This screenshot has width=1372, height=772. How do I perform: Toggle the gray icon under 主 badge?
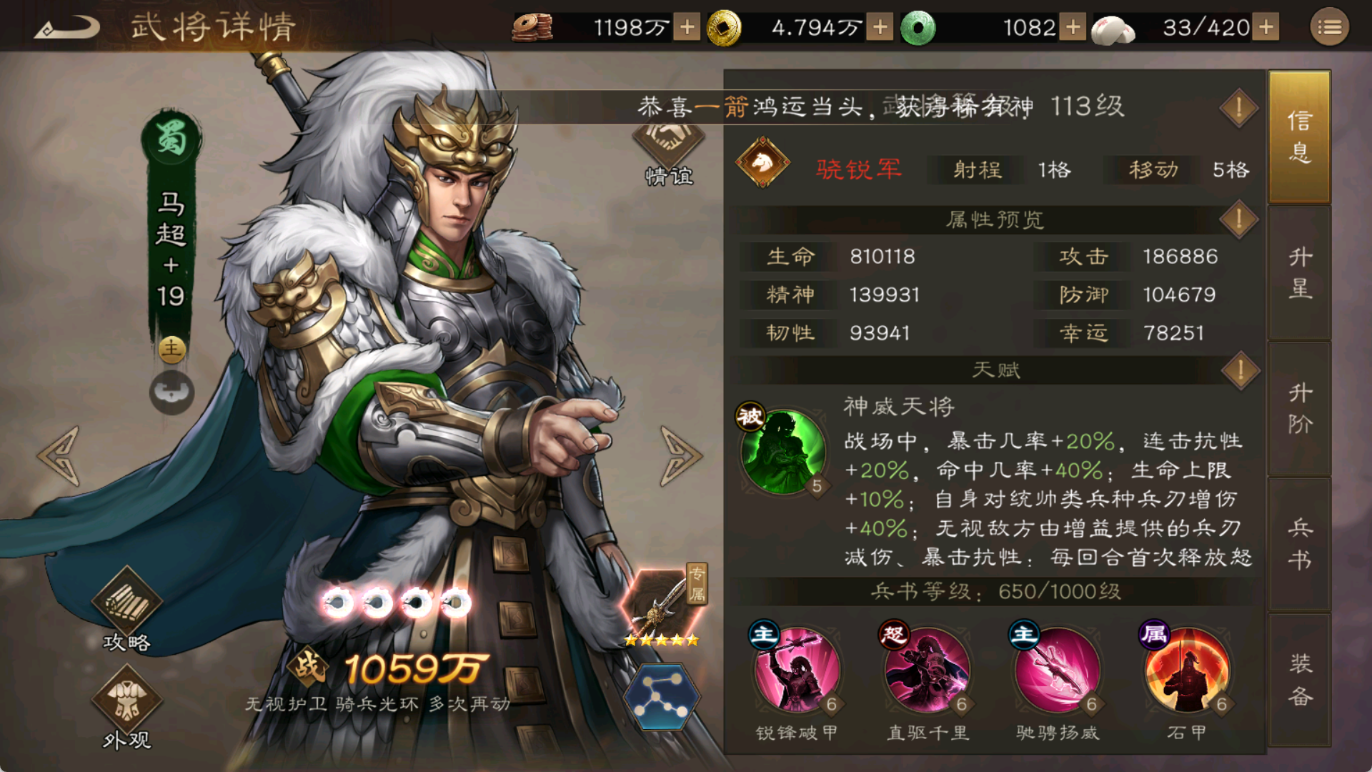point(172,392)
